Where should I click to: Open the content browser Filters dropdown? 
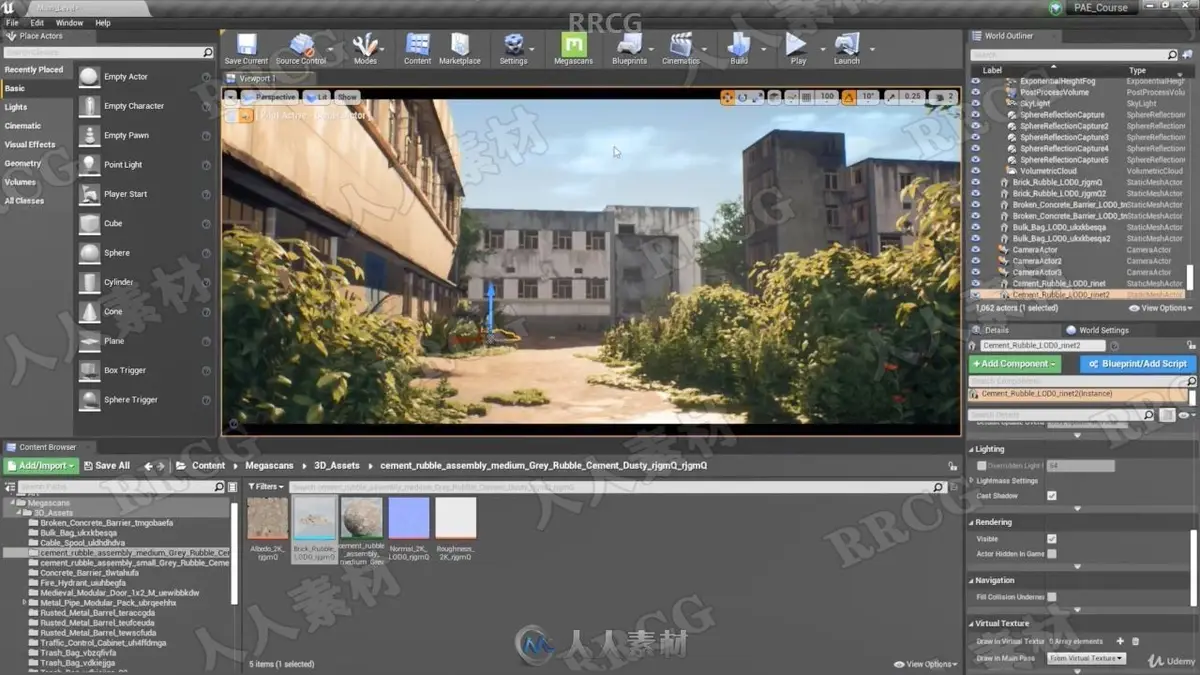pos(266,487)
